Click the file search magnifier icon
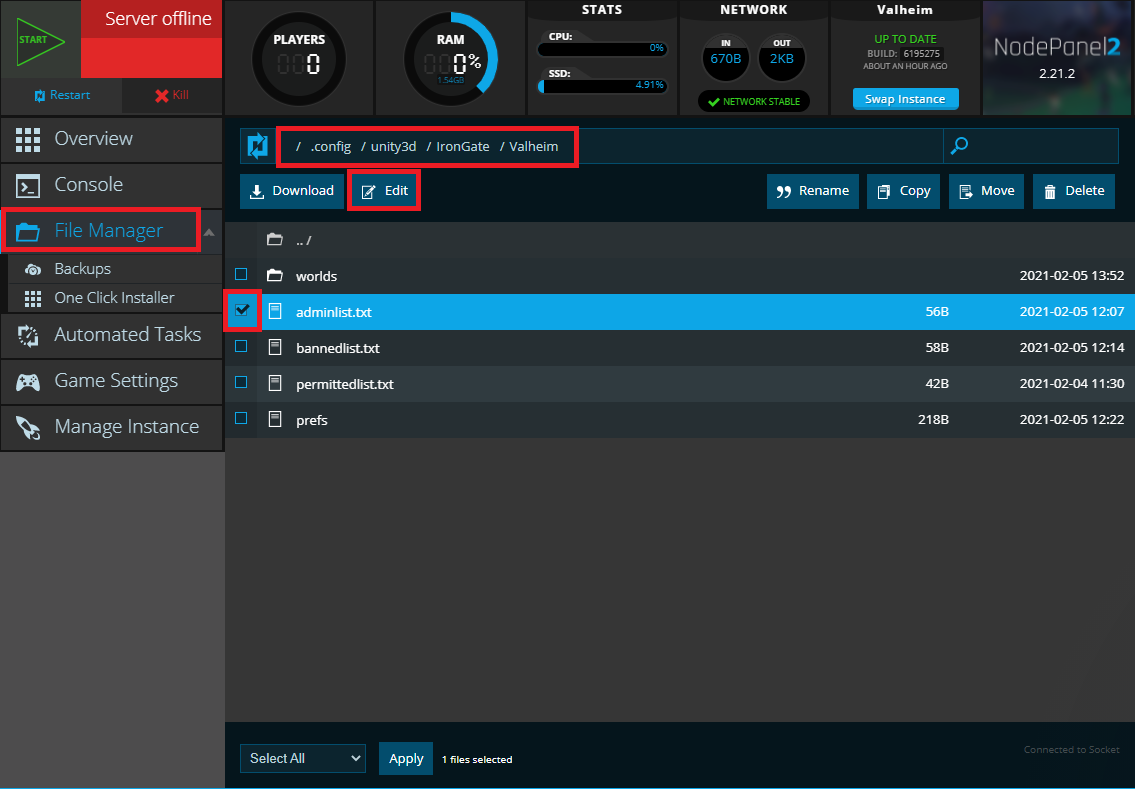The image size is (1135, 789). click(959, 146)
